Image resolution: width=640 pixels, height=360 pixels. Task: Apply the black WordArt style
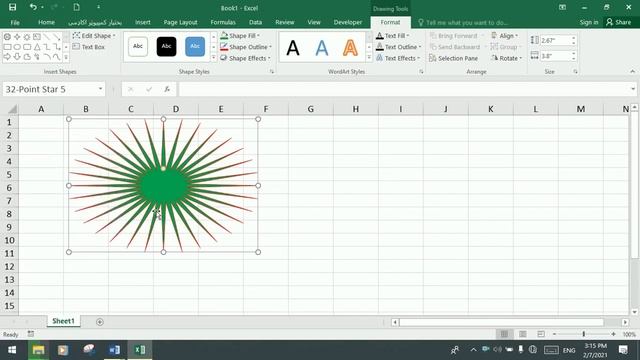tap(293, 48)
